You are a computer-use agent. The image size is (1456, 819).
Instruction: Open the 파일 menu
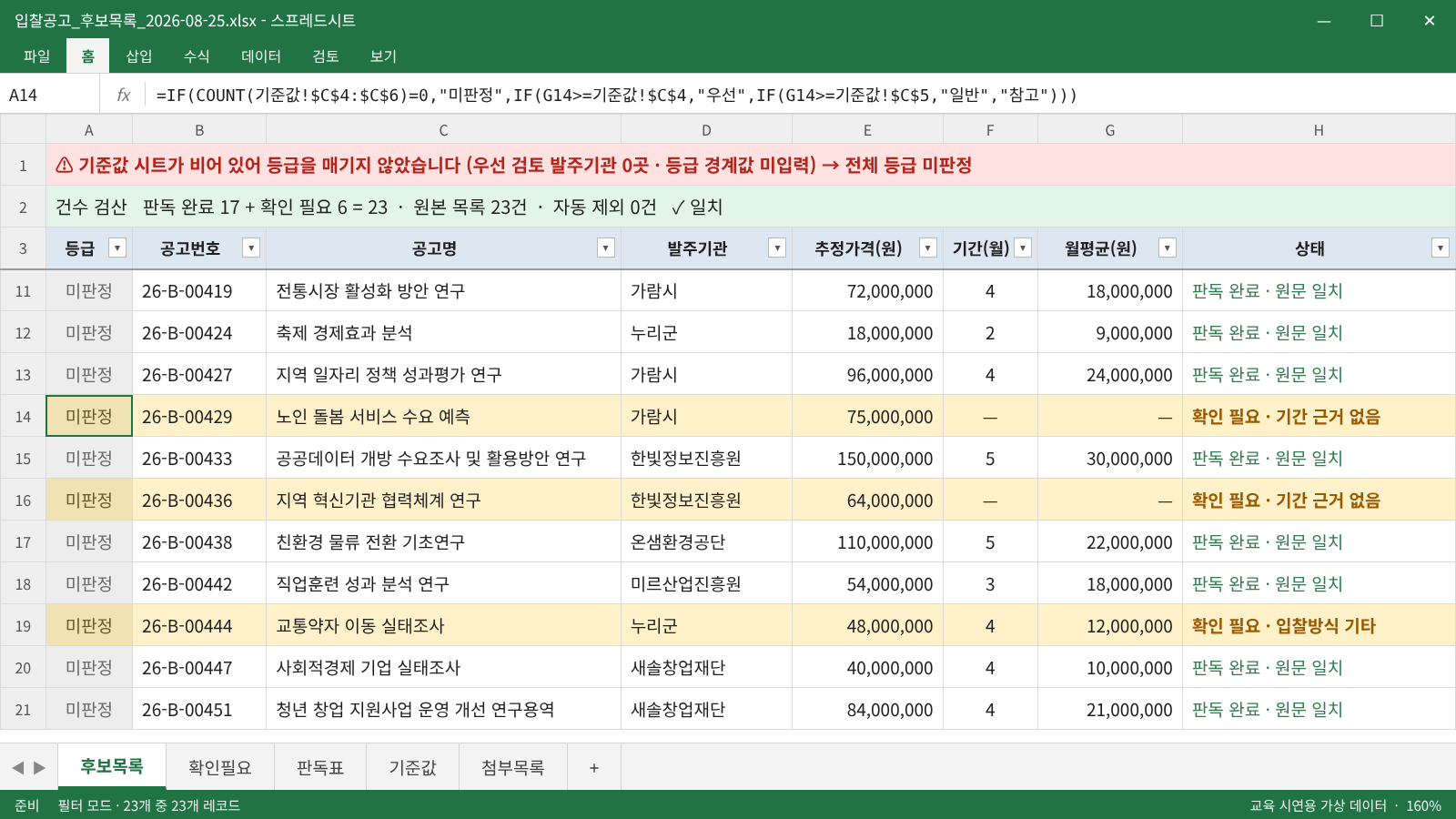(36, 56)
